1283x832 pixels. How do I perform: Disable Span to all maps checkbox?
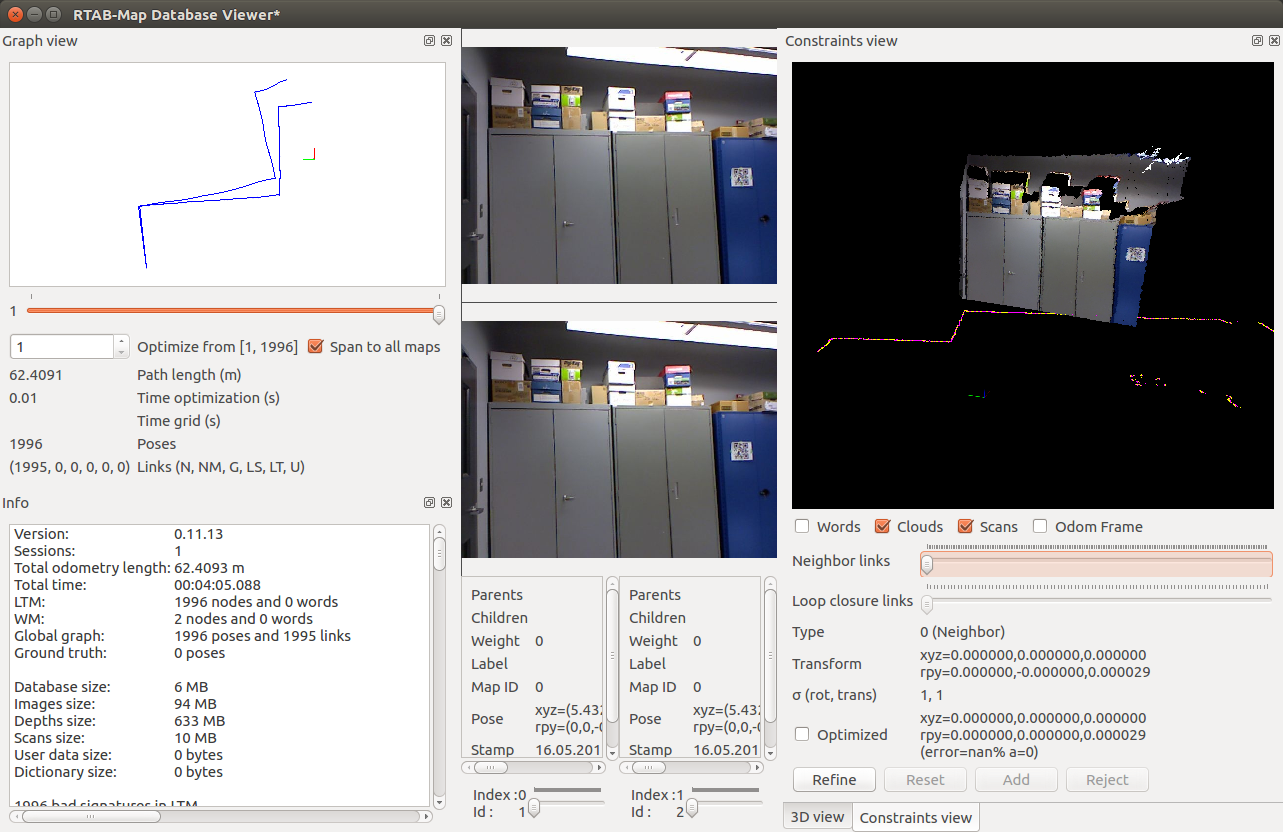316,346
